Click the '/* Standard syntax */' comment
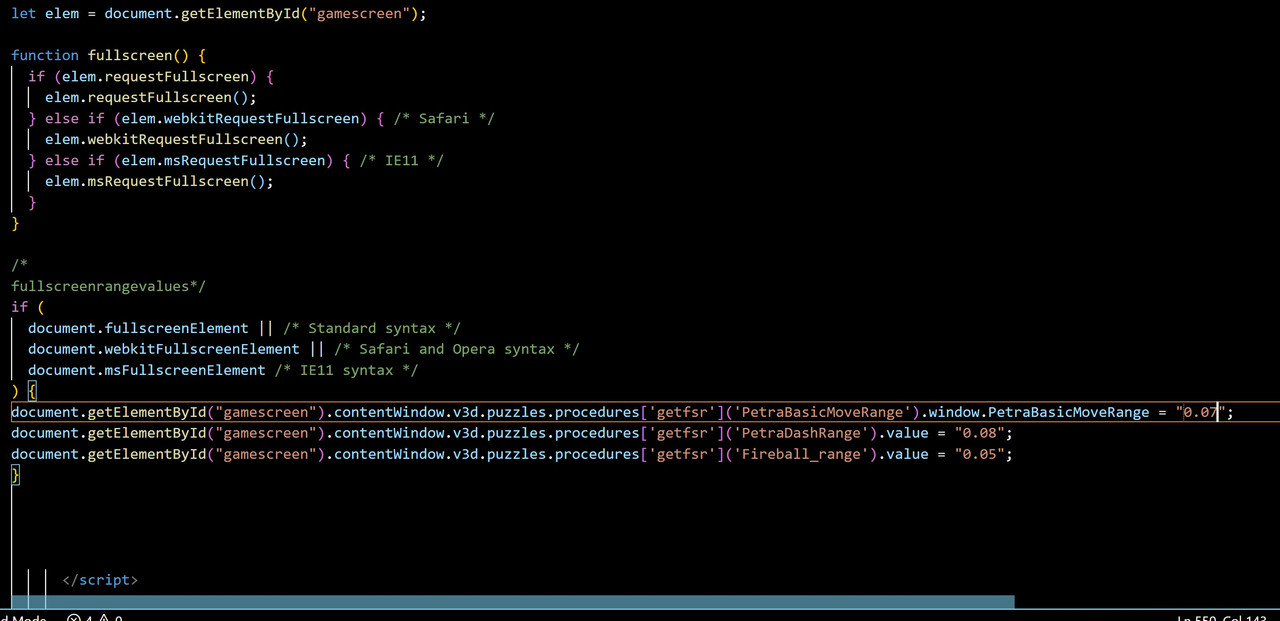The image size is (1280, 621). coord(372,328)
